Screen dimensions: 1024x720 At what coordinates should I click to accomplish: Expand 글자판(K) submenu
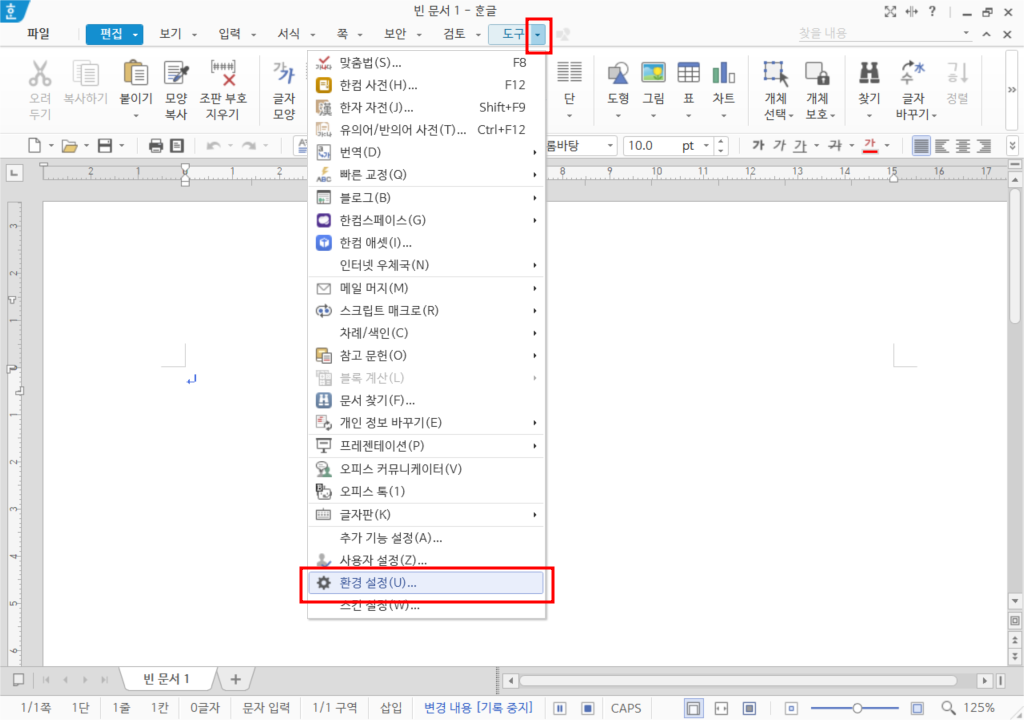click(426, 515)
